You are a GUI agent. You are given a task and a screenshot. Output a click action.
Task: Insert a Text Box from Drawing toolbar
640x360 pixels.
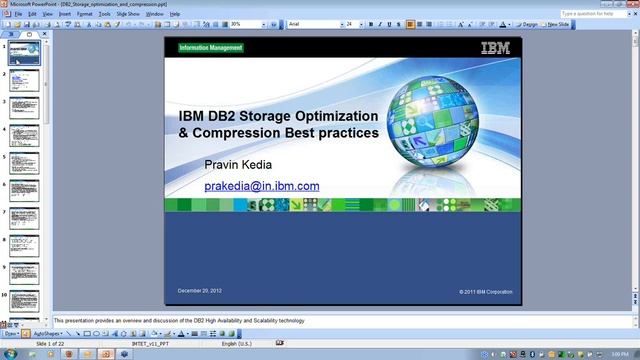(x=105, y=334)
